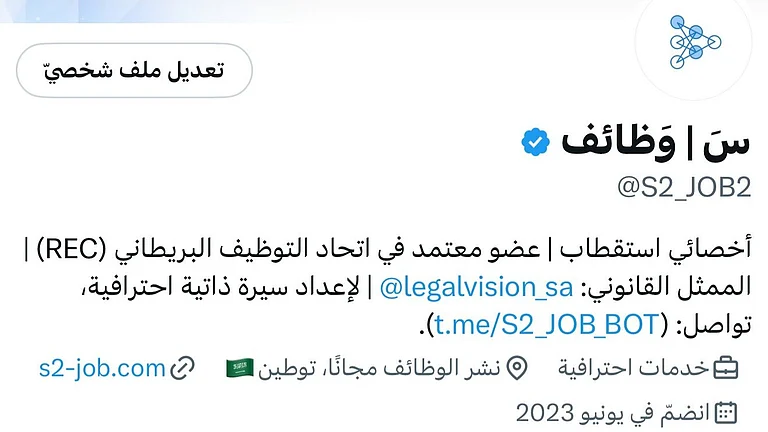Click the briefcase category icon
The image size is (768, 432).
tap(726, 368)
